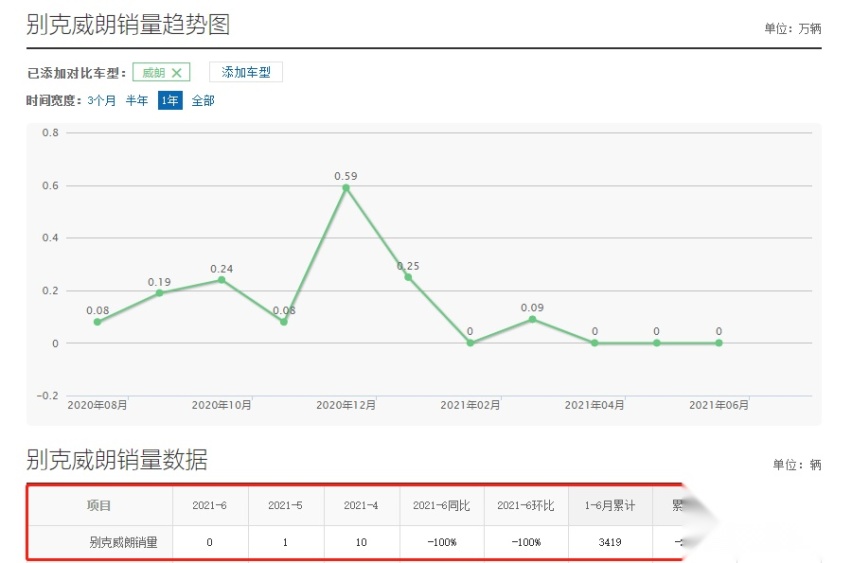Screen dimensions: 852x563
Task: Click the 别克威朗销量趋势图 heading
Action: tap(128, 24)
